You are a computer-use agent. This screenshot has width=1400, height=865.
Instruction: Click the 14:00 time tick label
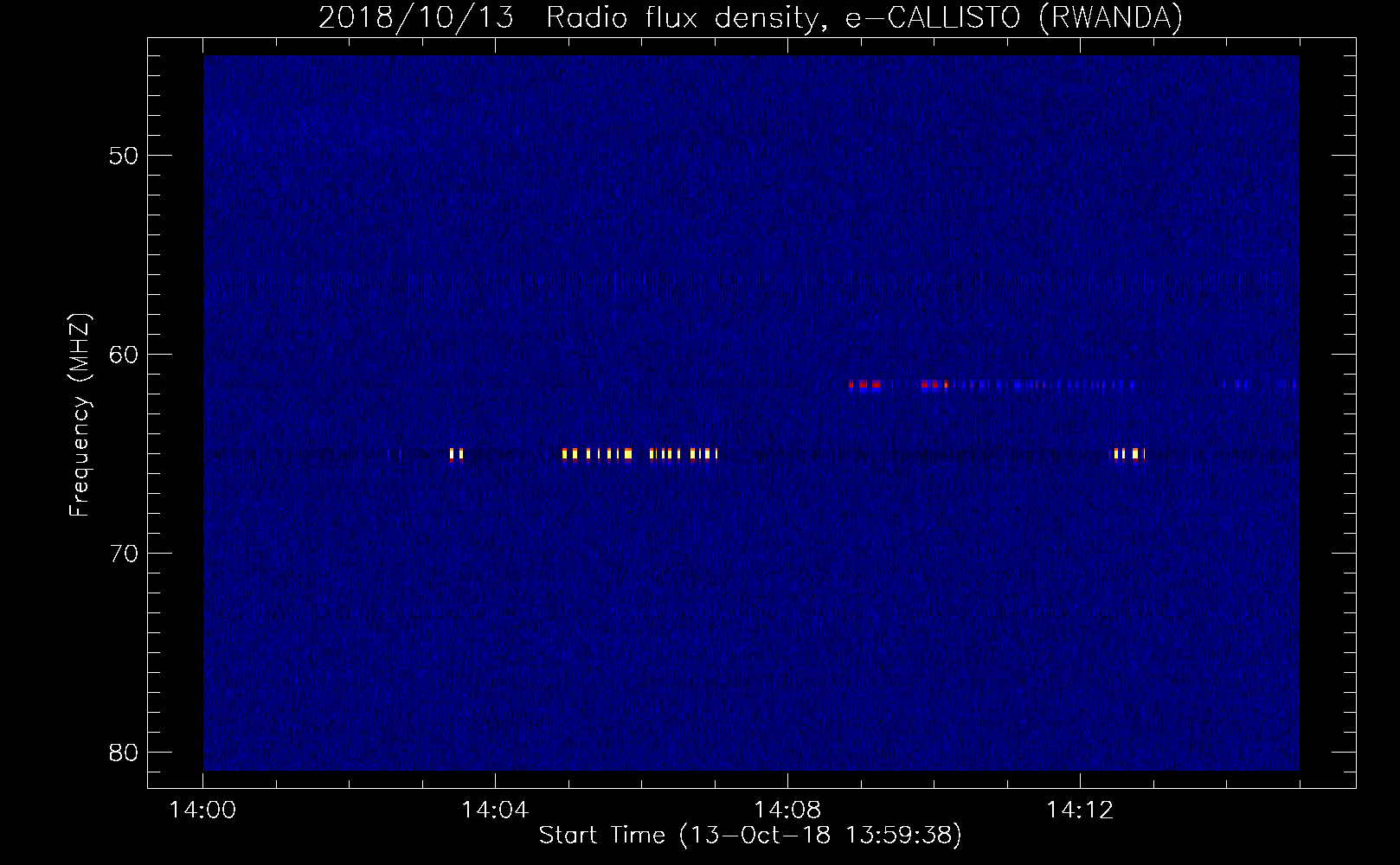point(202,811)
